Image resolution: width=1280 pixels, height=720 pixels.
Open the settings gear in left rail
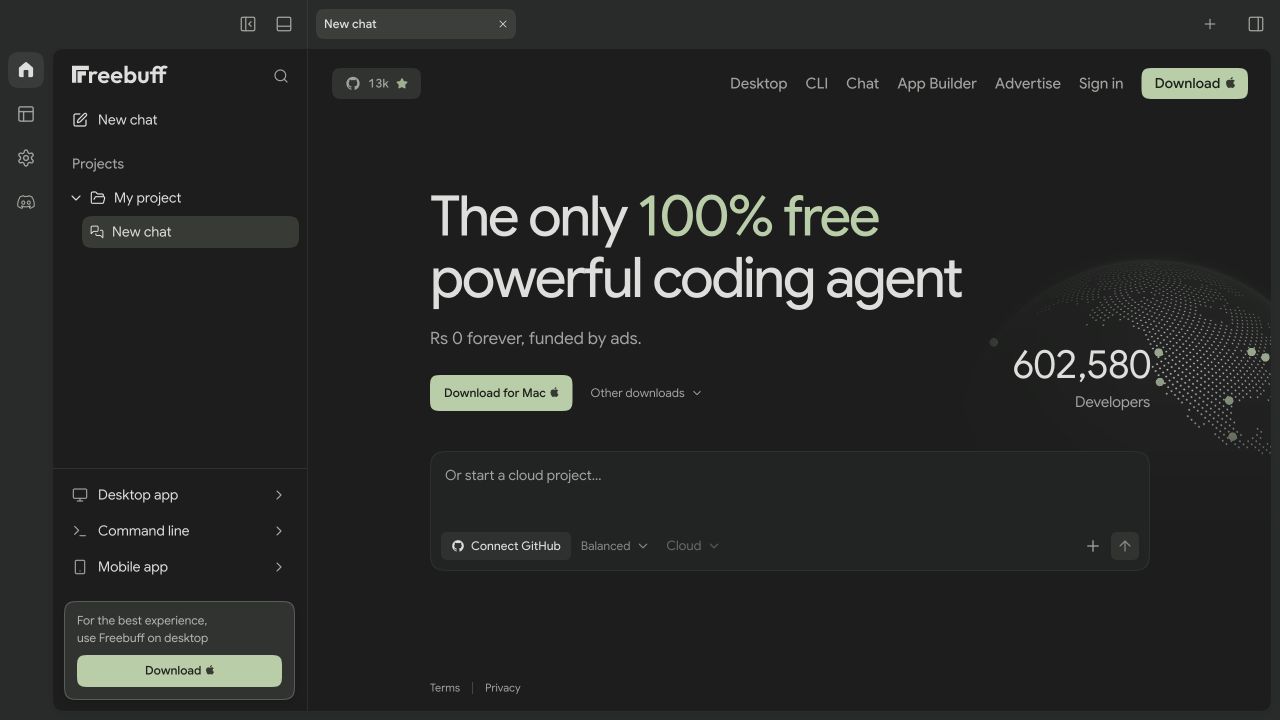26,158
